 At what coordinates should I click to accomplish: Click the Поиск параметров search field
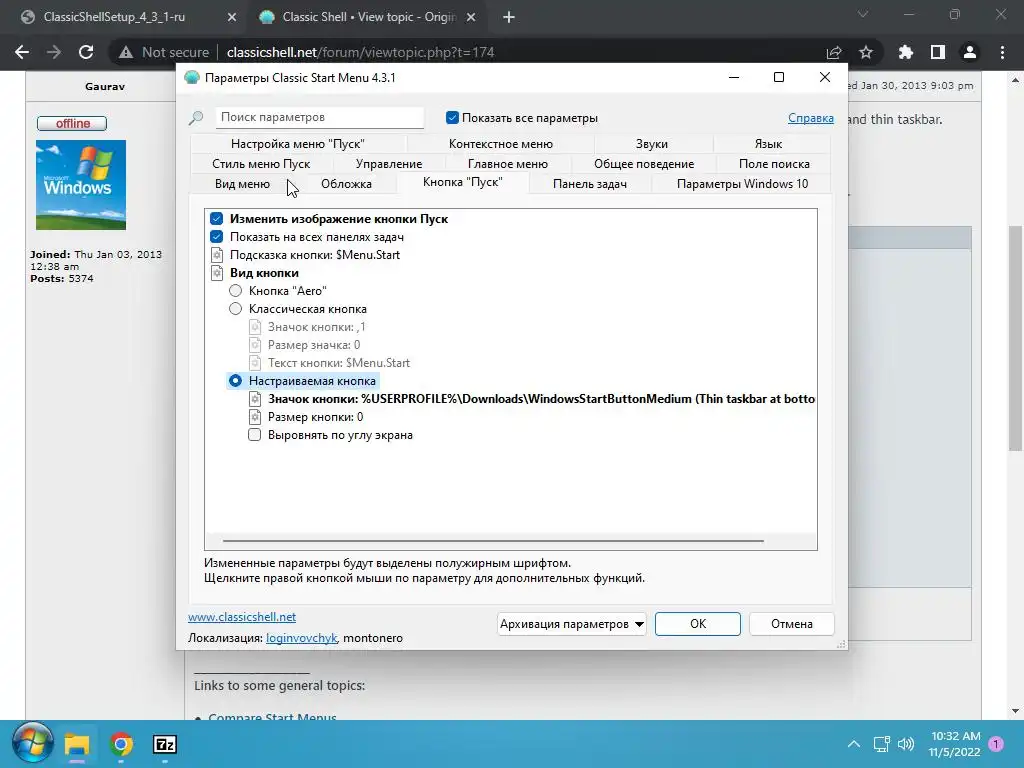320,118
